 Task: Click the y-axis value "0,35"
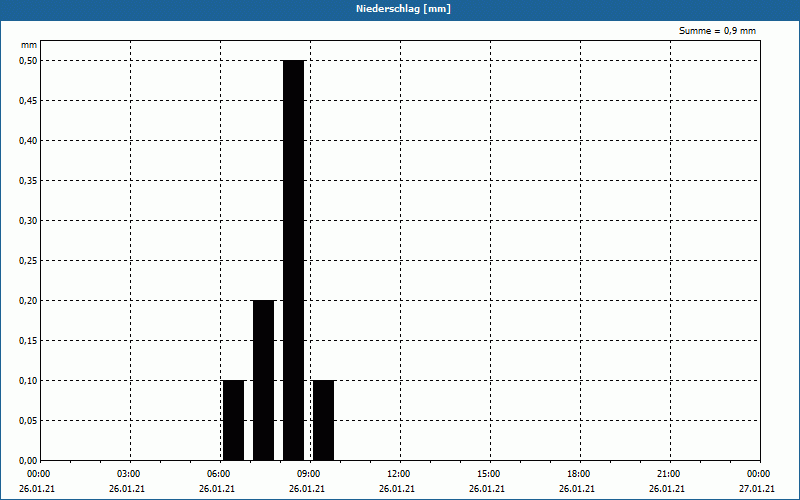pos(28,181)
